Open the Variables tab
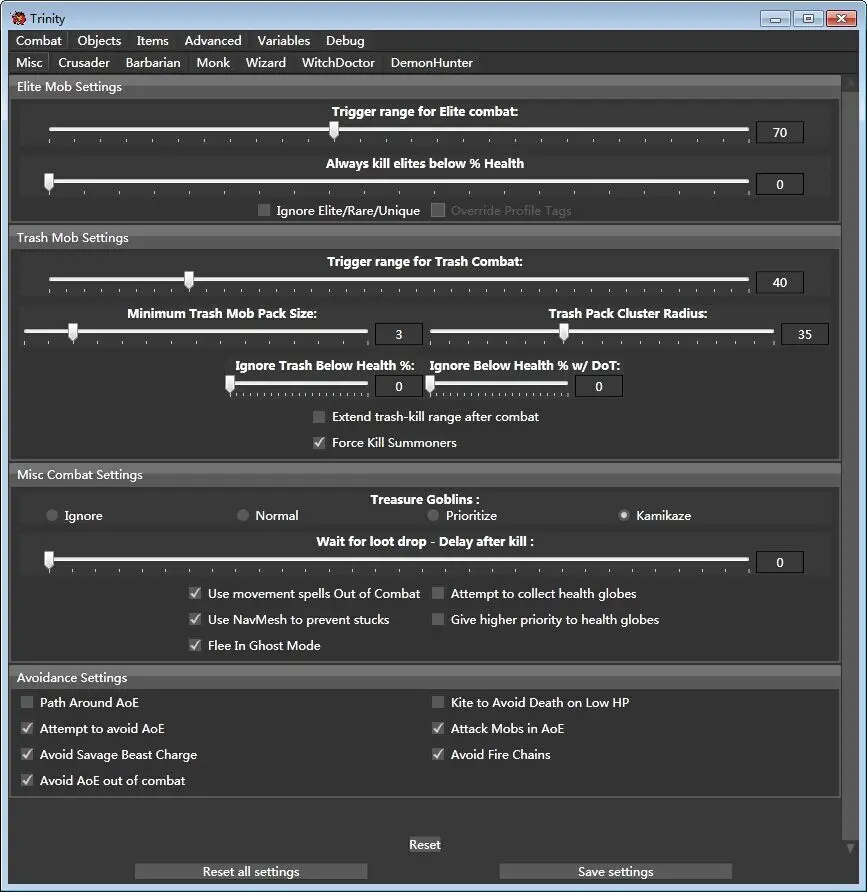Screen dimensions: 867x892 (283, 40)
